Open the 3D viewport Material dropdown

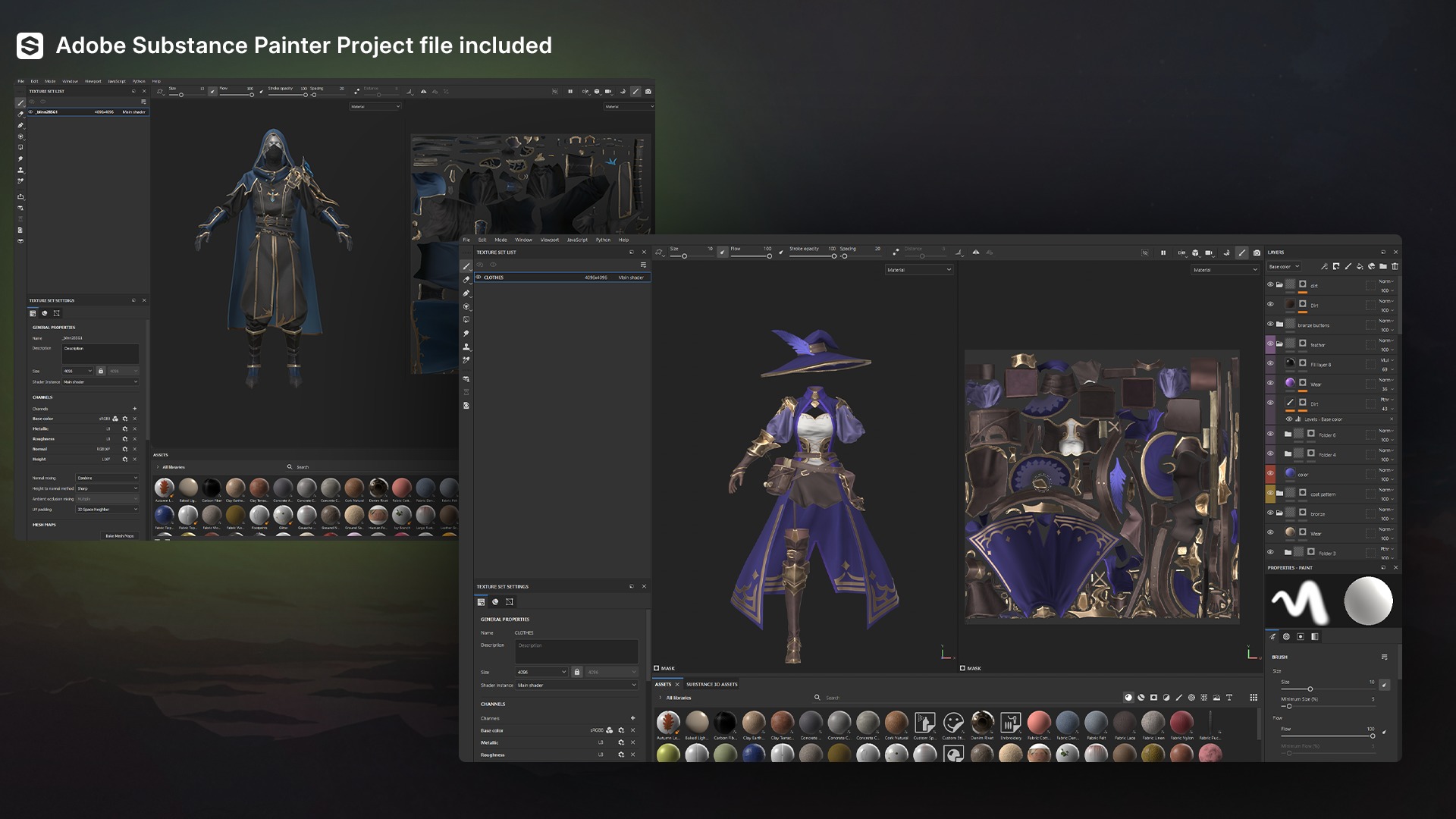click(919, 270)
